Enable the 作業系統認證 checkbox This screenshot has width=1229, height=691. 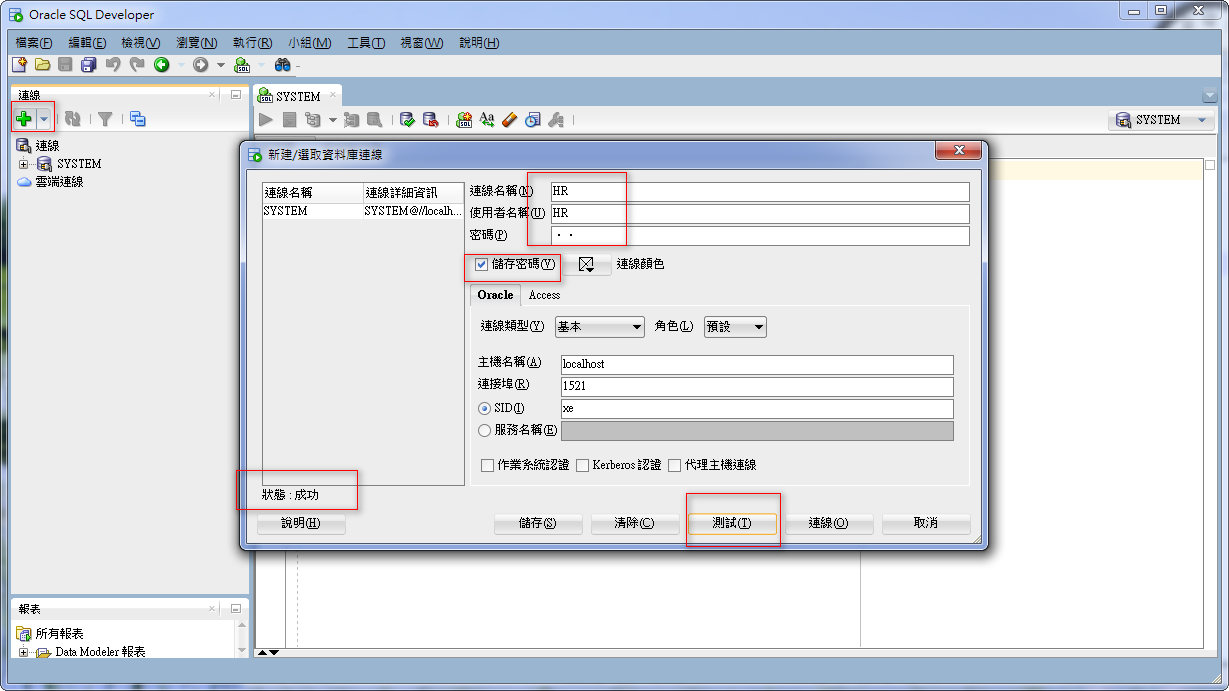(487, 466)
